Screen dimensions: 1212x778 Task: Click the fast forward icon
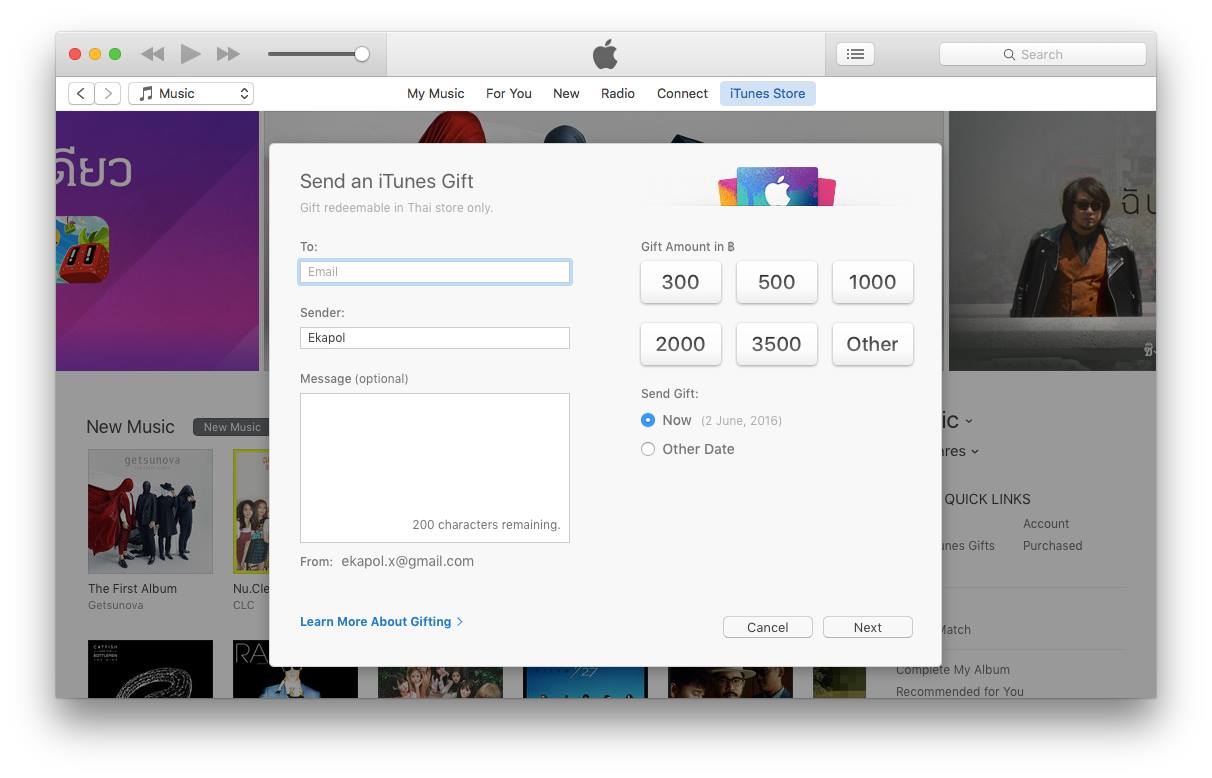tap(228, 54)
